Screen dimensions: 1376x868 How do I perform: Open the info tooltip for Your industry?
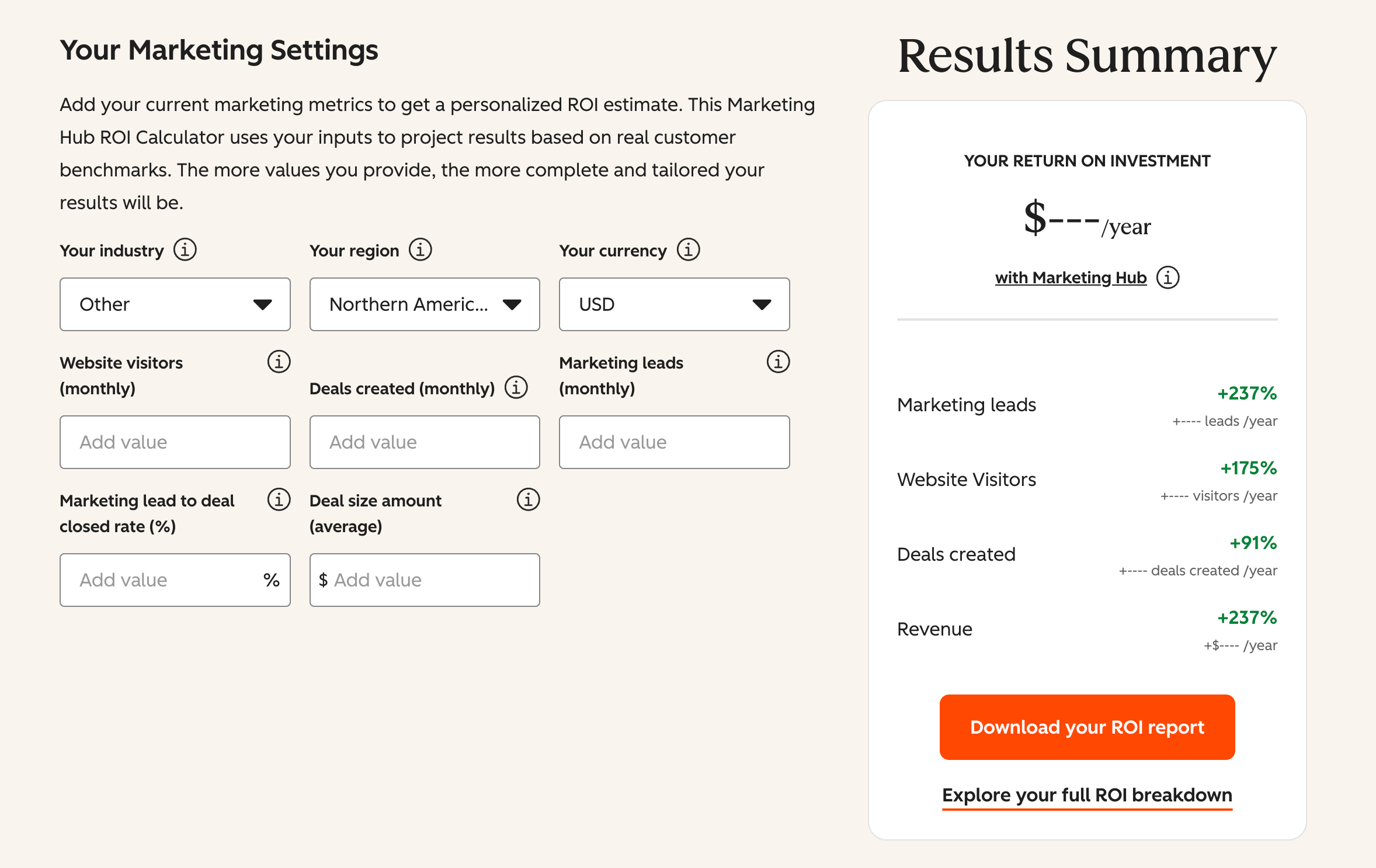[x=185, y=249]
